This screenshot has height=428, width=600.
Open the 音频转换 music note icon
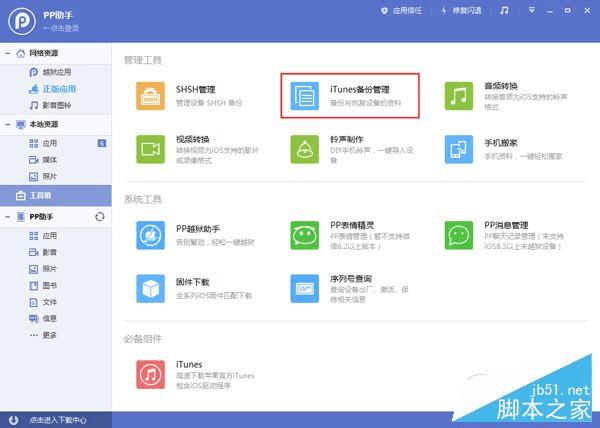coord(459,96)
